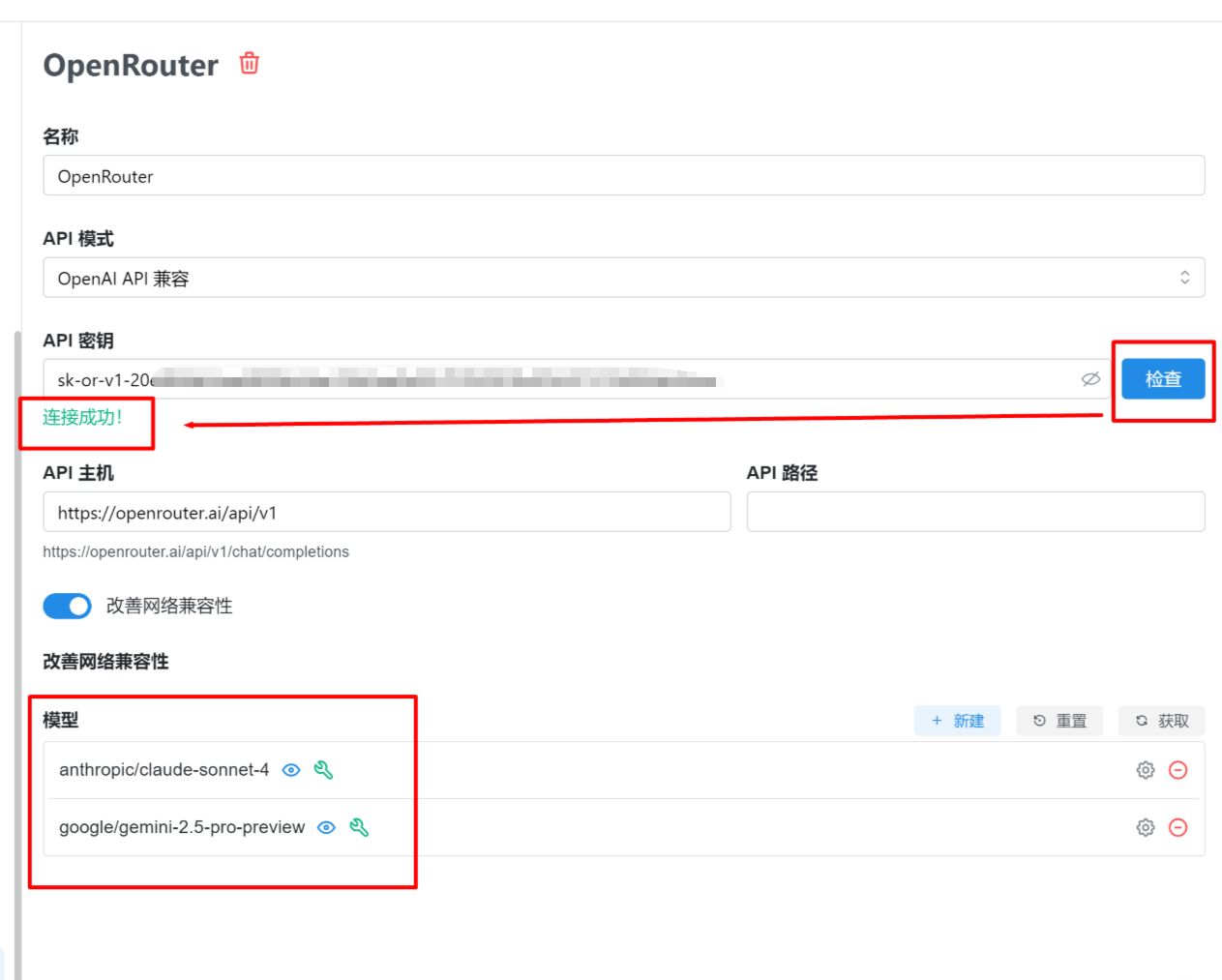Click vision eye icon beside claude-sonnet-4
Screen dimensions: 1222x980
(x=291, y=770)
